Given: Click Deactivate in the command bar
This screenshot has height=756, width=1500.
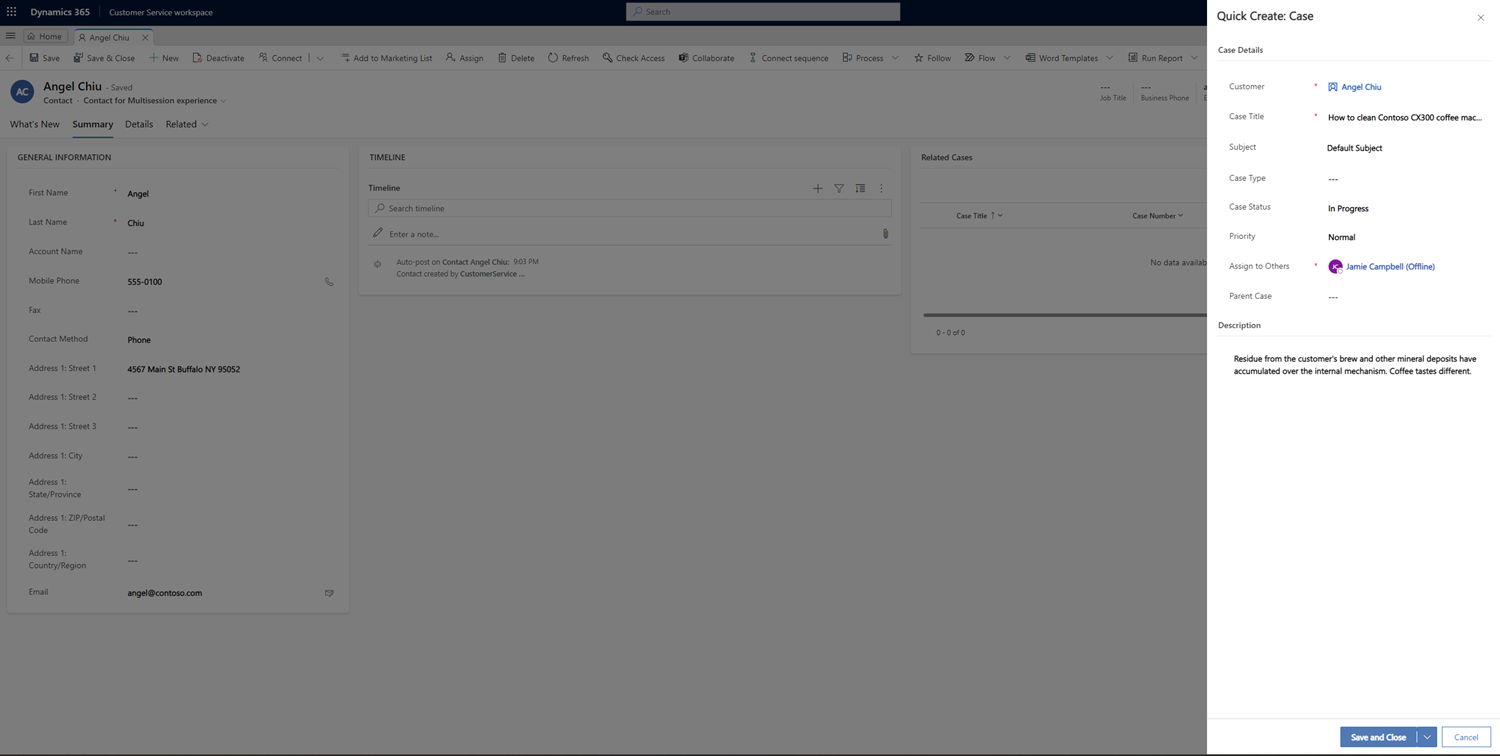Looking at the screenshot, I should (x=218, y=58).
